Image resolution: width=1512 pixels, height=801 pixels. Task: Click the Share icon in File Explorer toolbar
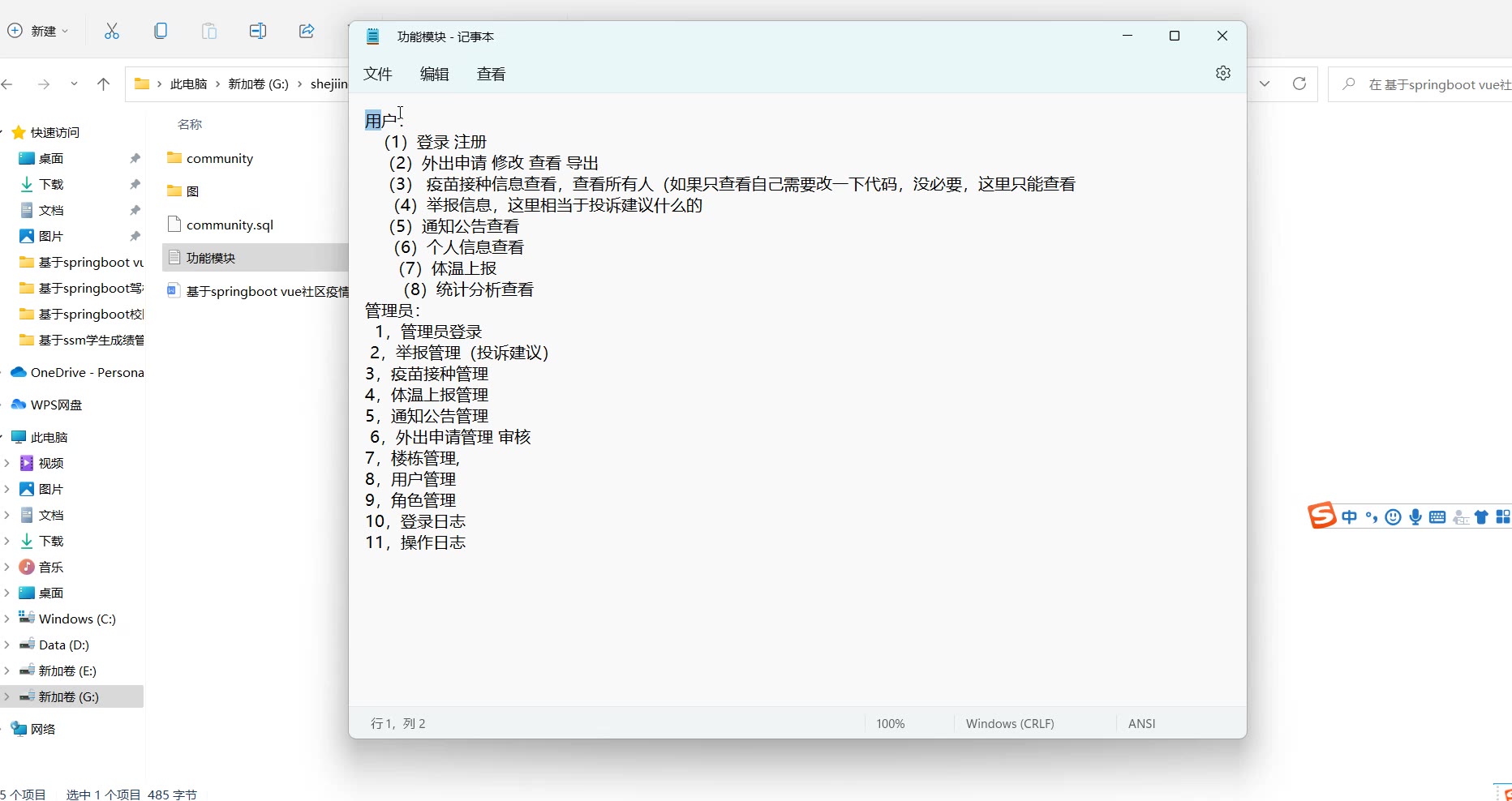[307, 31]
